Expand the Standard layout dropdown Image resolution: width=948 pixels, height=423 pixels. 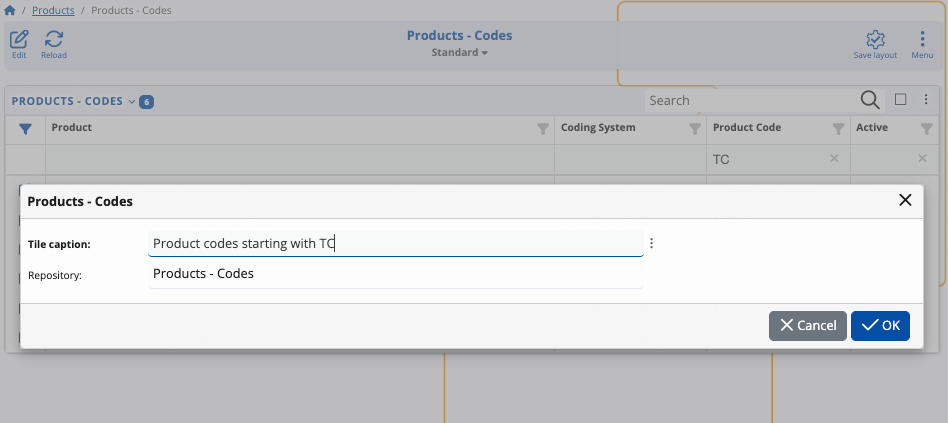(460, 52)
